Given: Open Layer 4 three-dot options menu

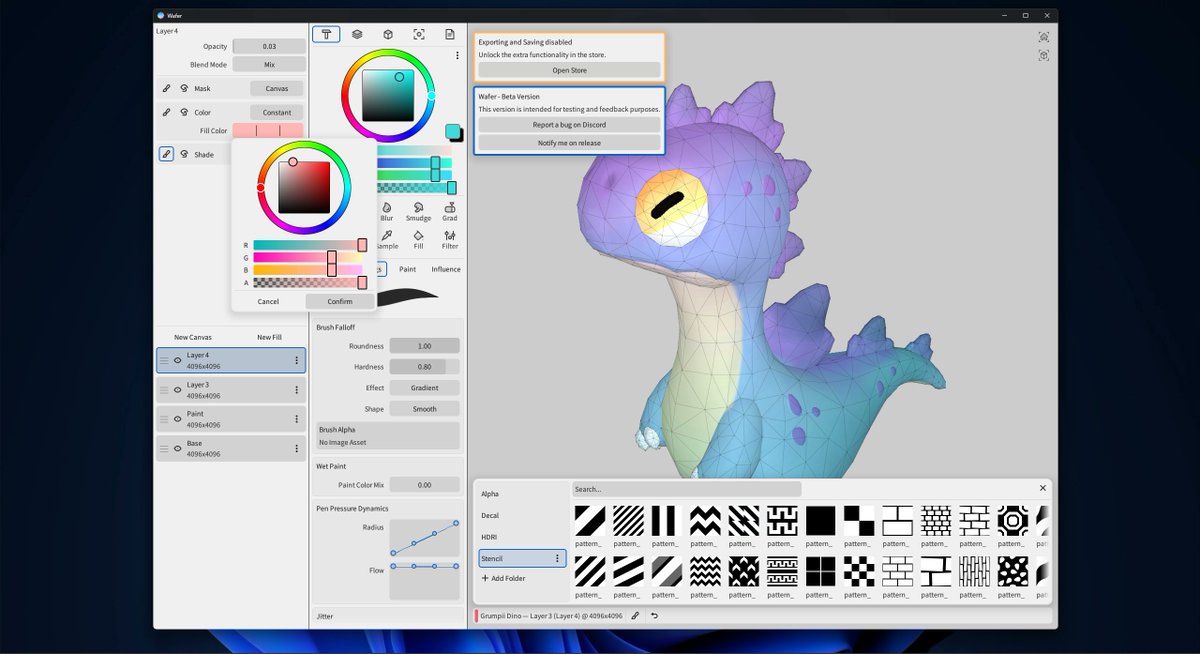Looking at the screenshot, I should click(296, 361).
